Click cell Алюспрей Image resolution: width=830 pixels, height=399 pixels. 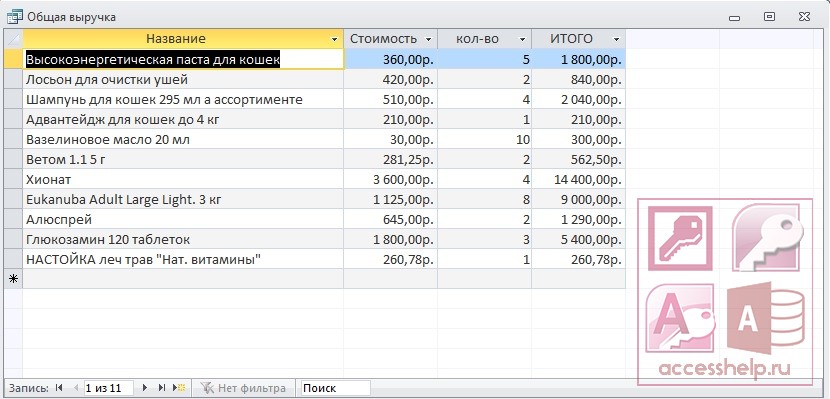point(183,219)
